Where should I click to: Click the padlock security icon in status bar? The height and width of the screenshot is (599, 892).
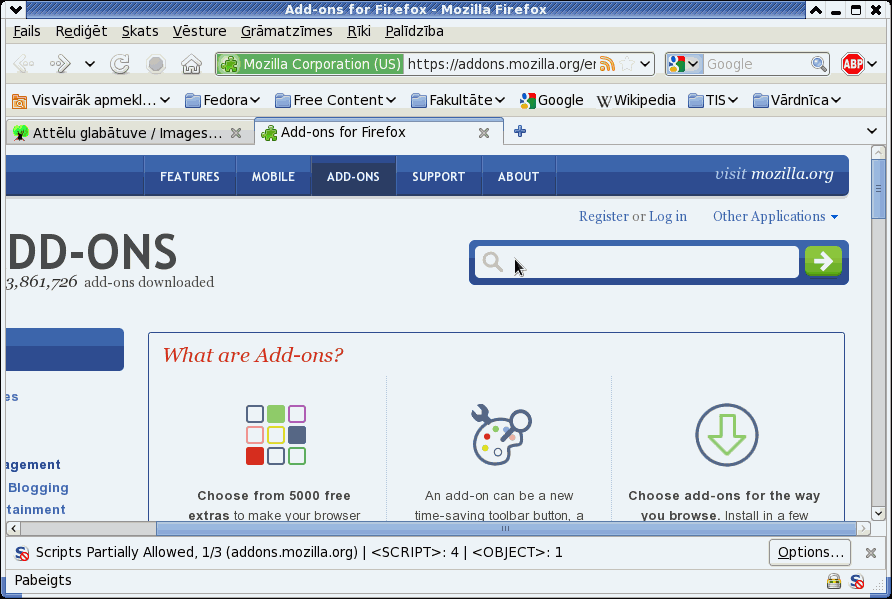click(833, 581)
